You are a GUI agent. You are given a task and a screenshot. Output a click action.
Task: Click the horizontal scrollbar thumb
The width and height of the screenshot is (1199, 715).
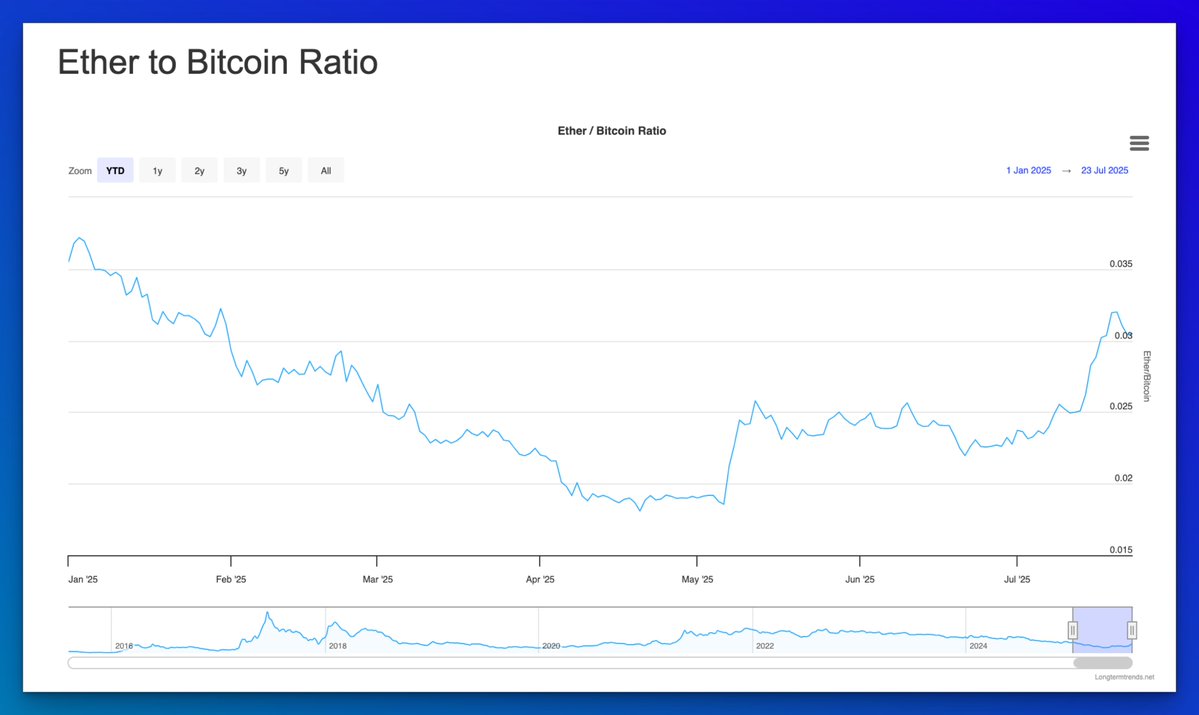1103,663
